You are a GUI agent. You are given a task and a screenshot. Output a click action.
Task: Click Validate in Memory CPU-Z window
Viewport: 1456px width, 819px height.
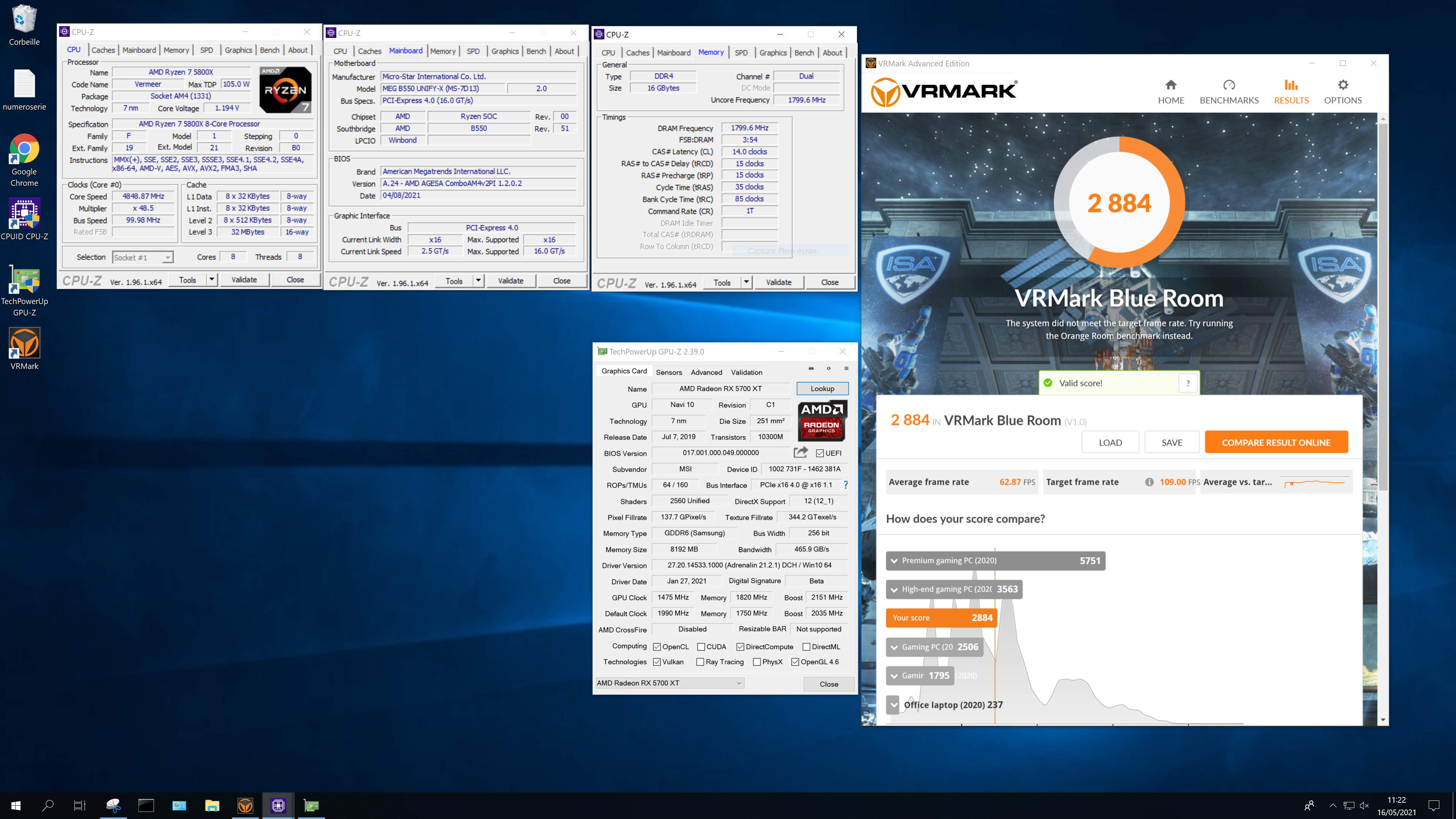click(x=778, y=282)
